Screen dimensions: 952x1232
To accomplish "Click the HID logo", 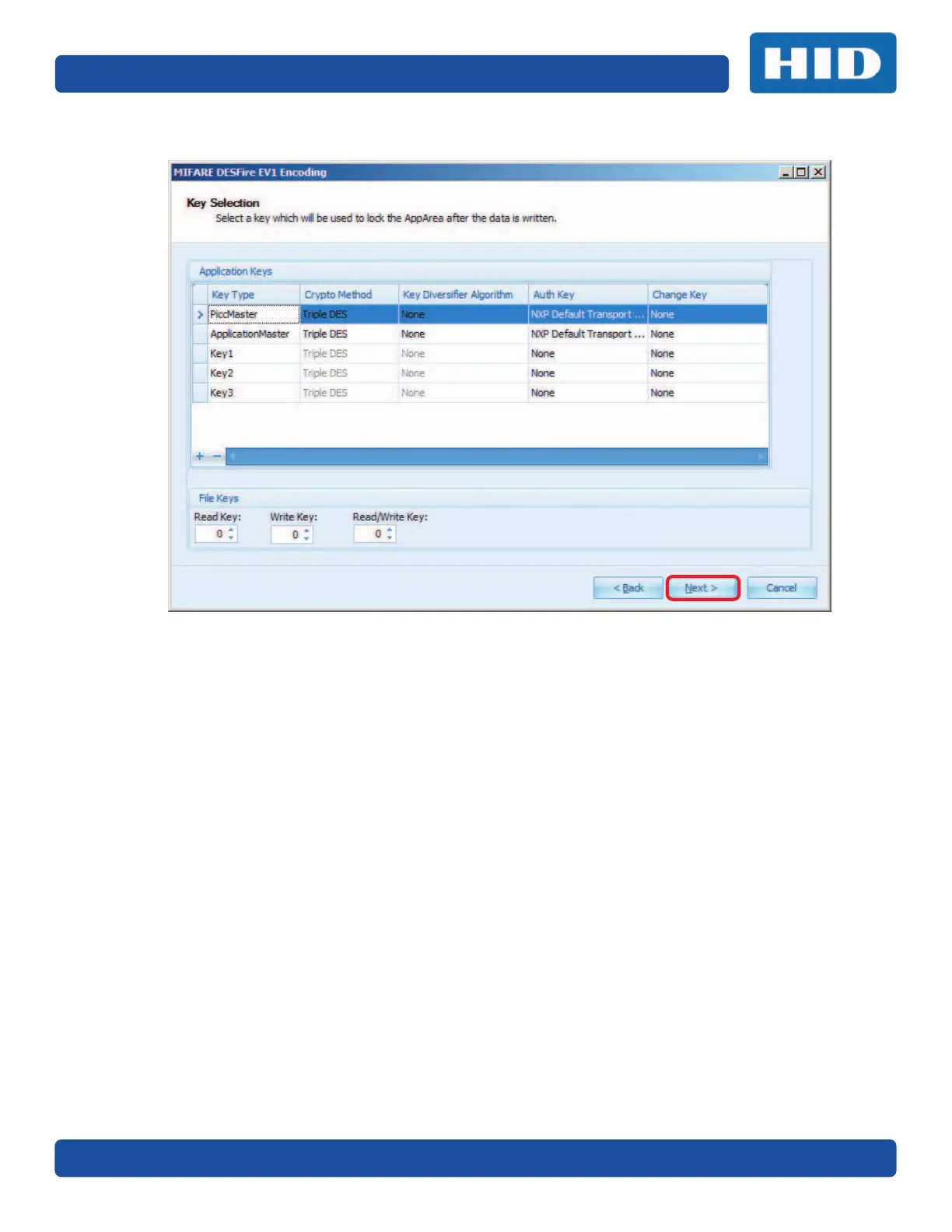I will [x=823, y=63].
